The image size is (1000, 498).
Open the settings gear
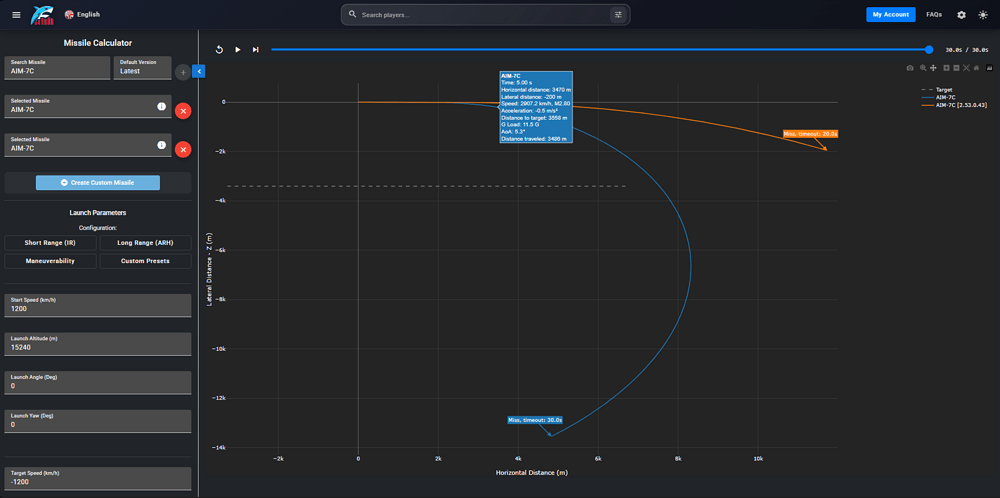(961, 15)
